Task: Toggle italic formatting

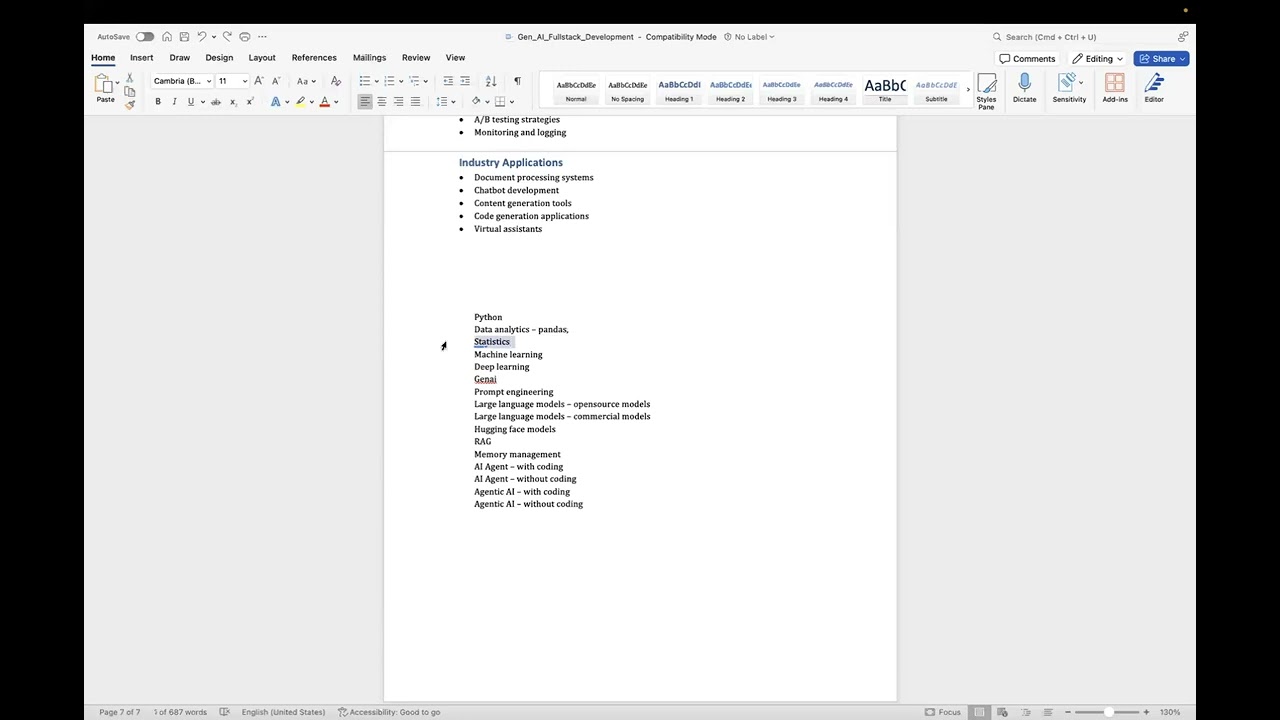Action: pyautogui.click(x=174, y=102)
